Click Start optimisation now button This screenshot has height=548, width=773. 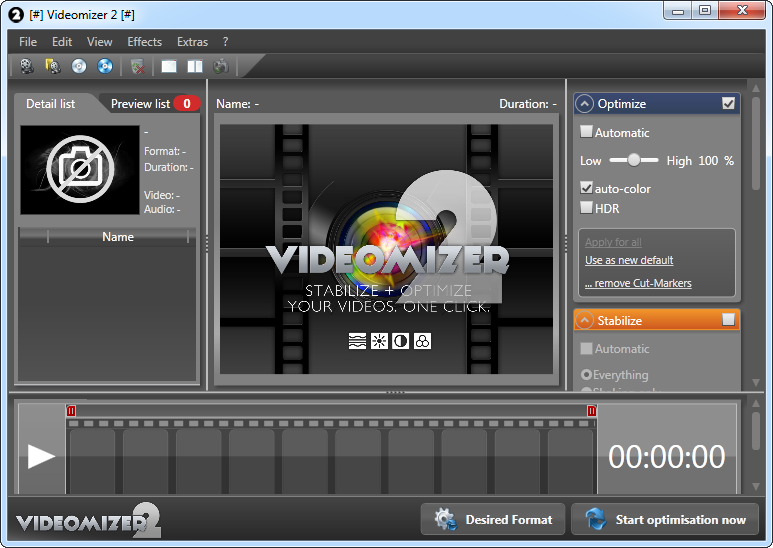(x=665, y=519)
